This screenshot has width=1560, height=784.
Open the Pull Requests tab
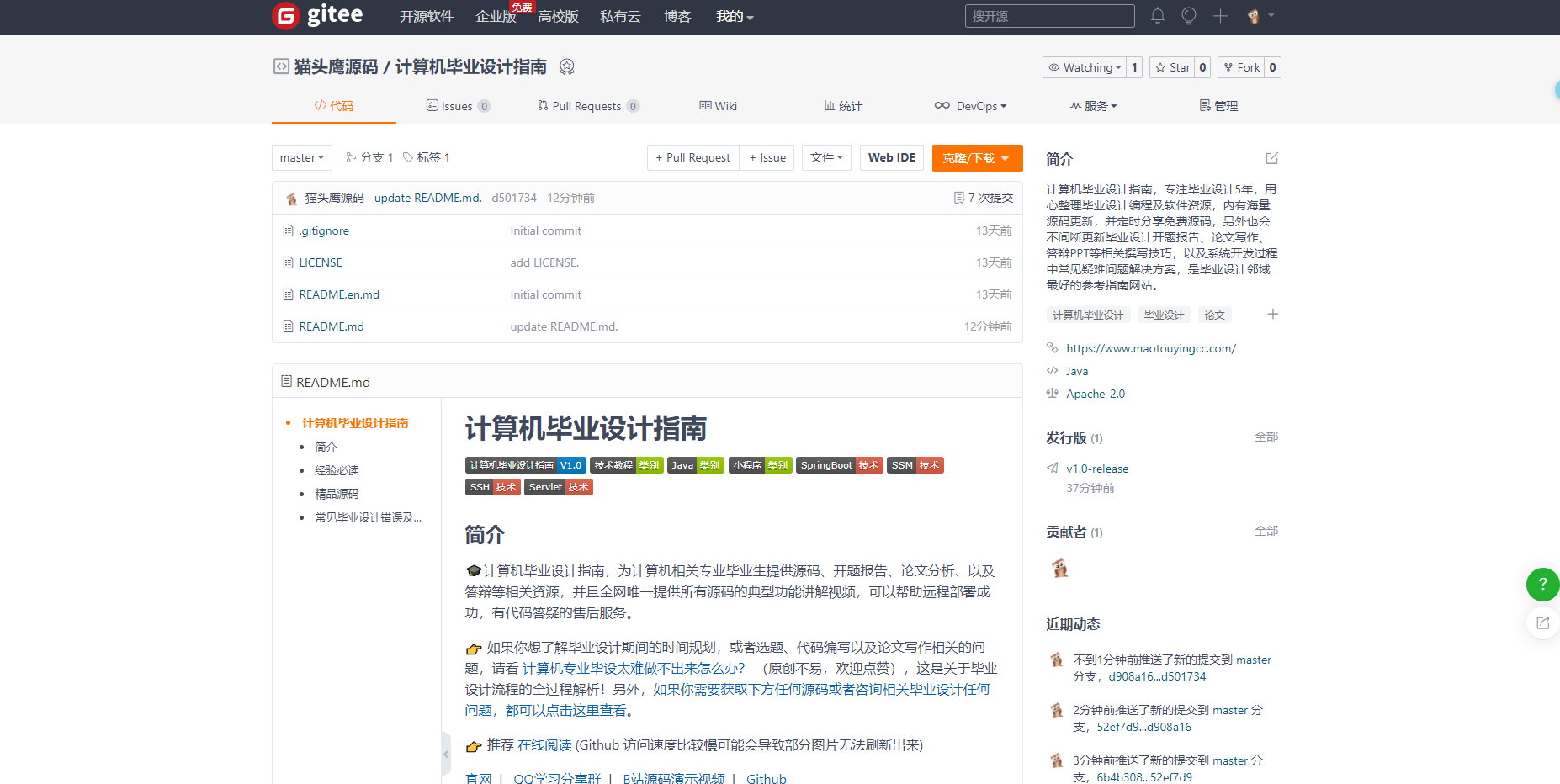click(589, 106)
